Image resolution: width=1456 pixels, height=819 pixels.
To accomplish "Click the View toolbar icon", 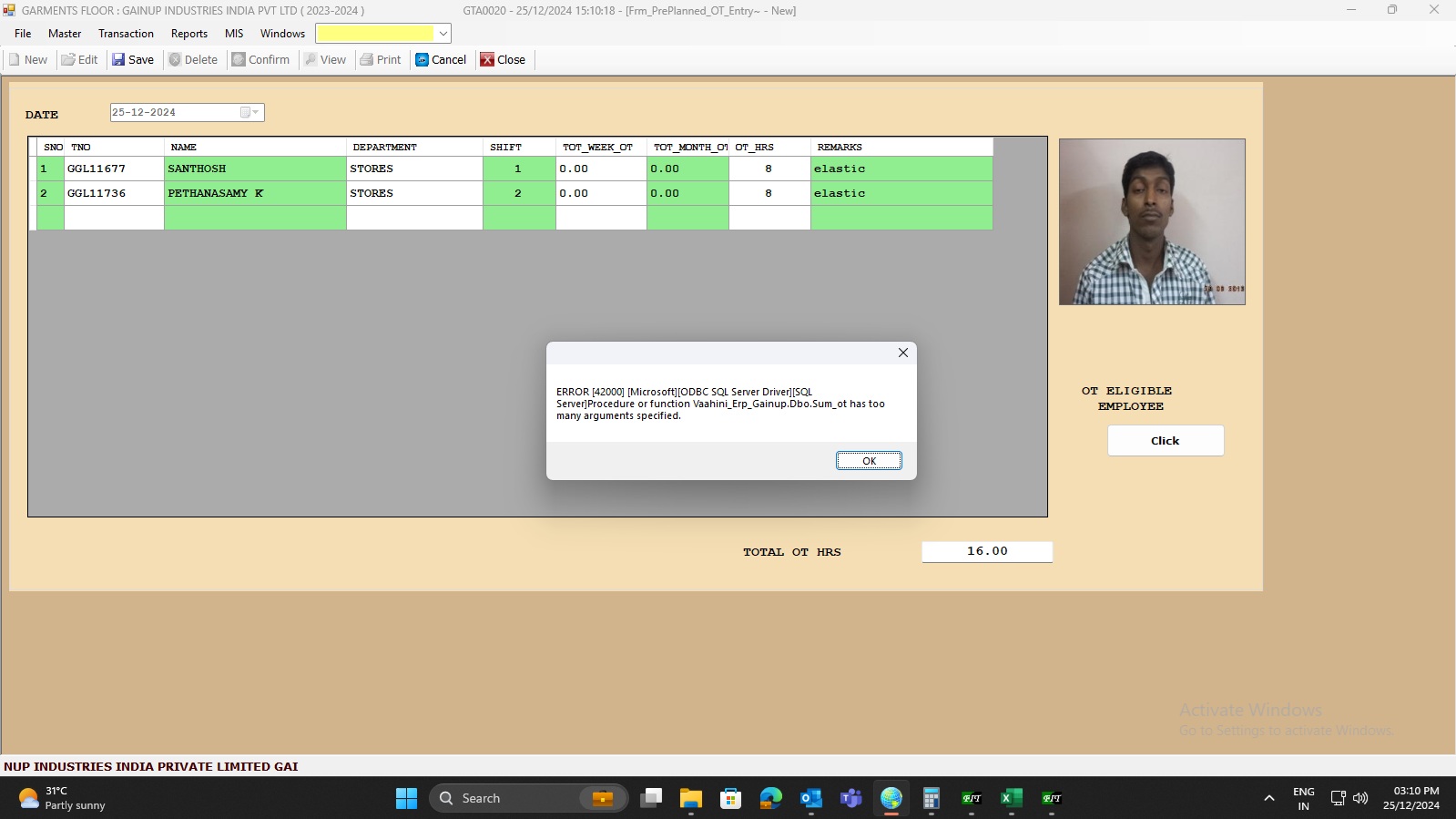I will (x=311, y=60).
